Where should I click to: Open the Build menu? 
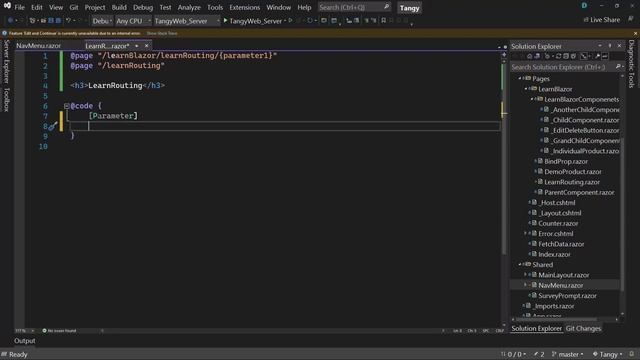tap(119, 7)
